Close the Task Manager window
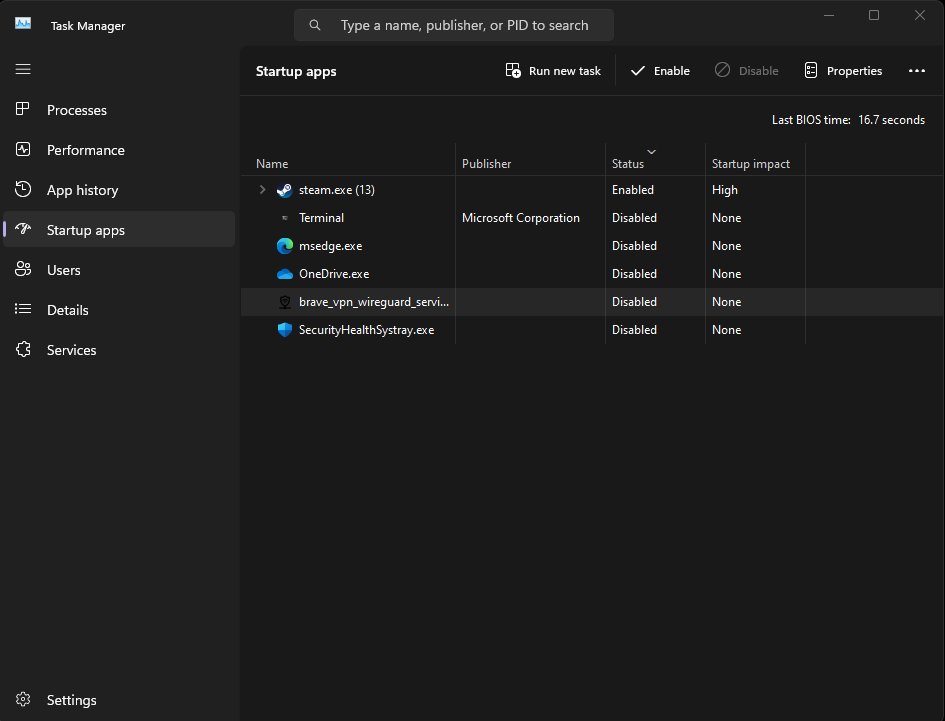The width and height of the screenshot is (945, 721). coord(920,15)
